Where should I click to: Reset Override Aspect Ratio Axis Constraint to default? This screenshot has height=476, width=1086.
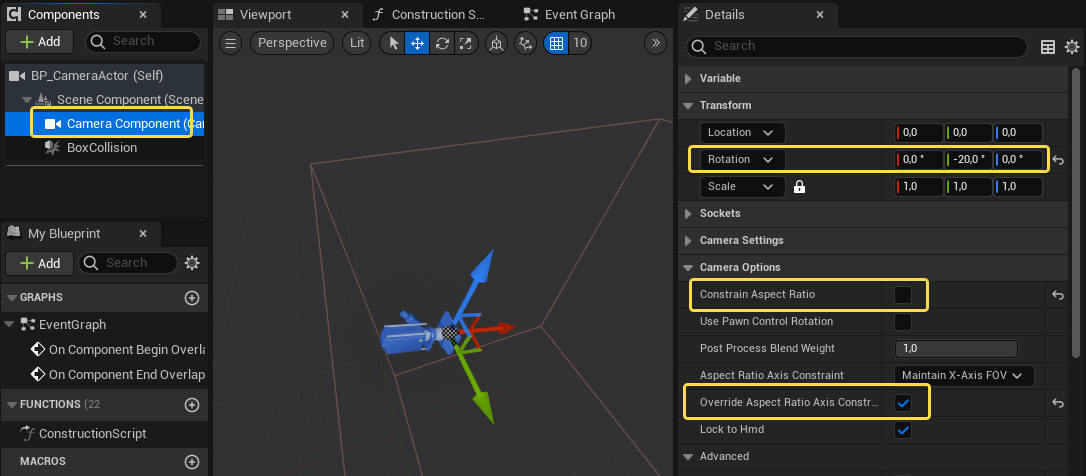[1058, 403]
